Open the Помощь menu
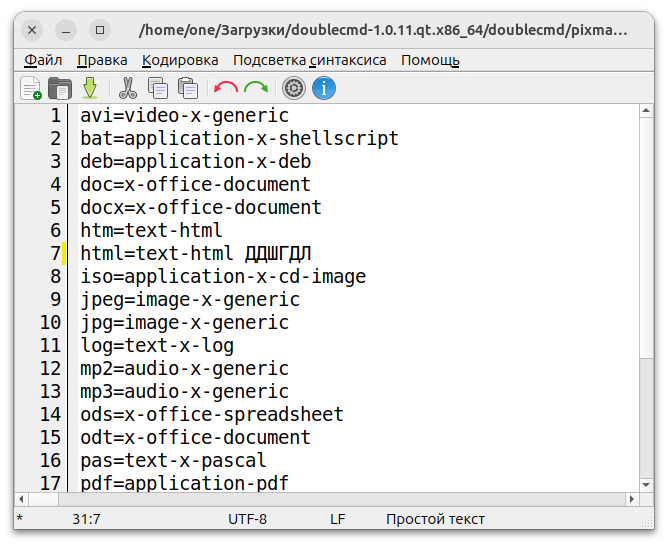 tap(430, 60)
